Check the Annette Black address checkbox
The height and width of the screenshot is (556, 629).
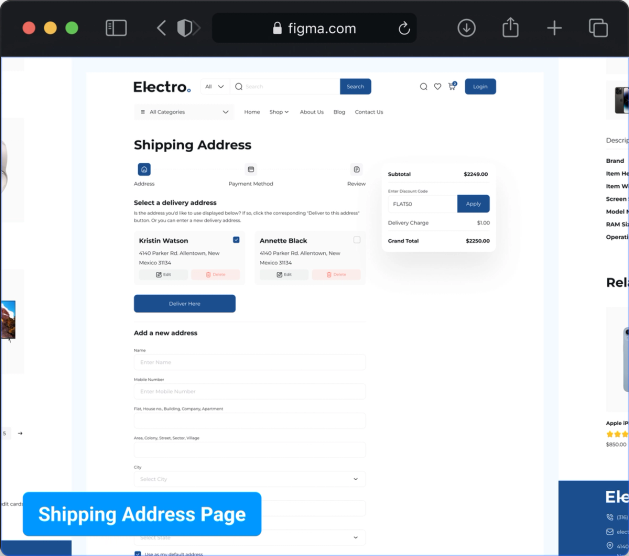pyautogui.click(x=357, y=240)
